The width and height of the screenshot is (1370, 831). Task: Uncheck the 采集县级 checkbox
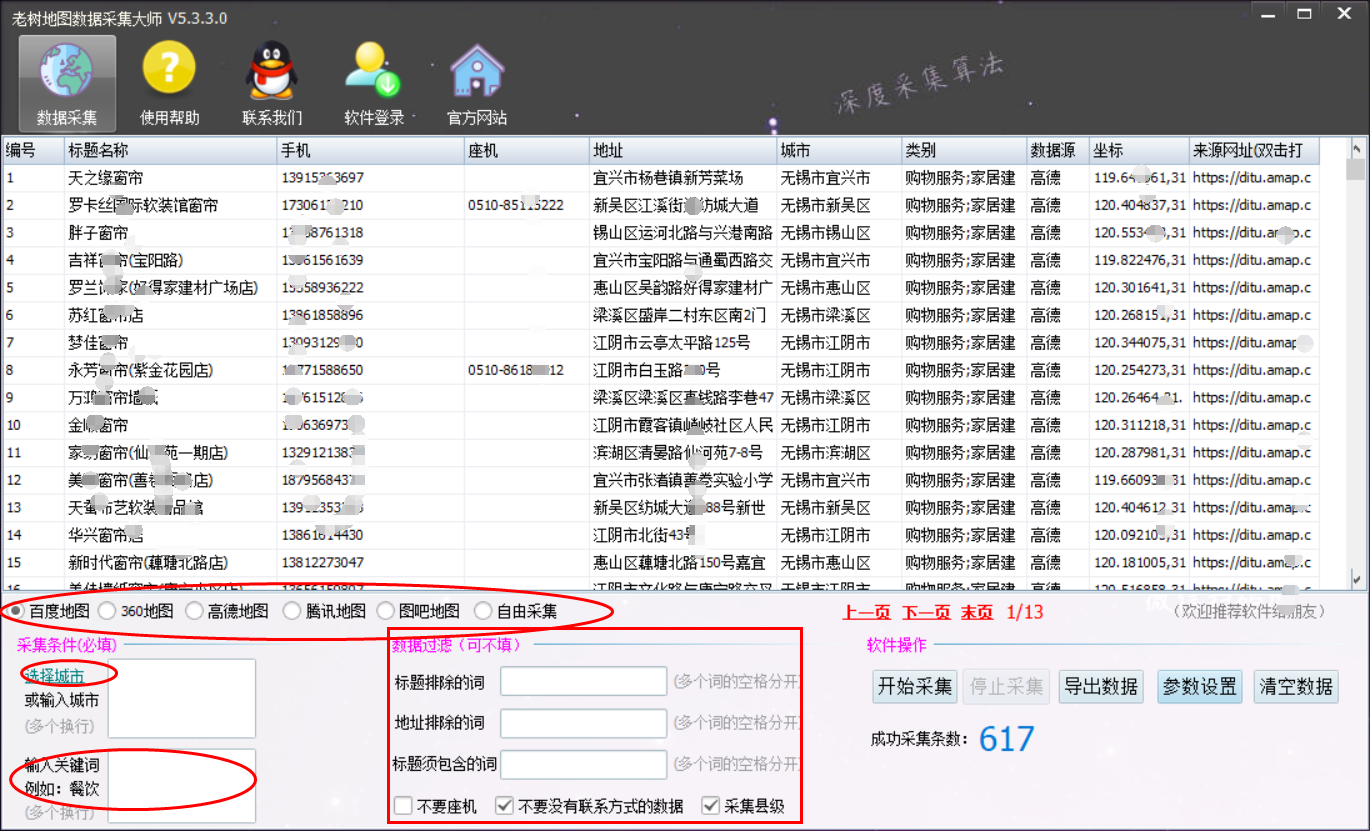(711, 806)
